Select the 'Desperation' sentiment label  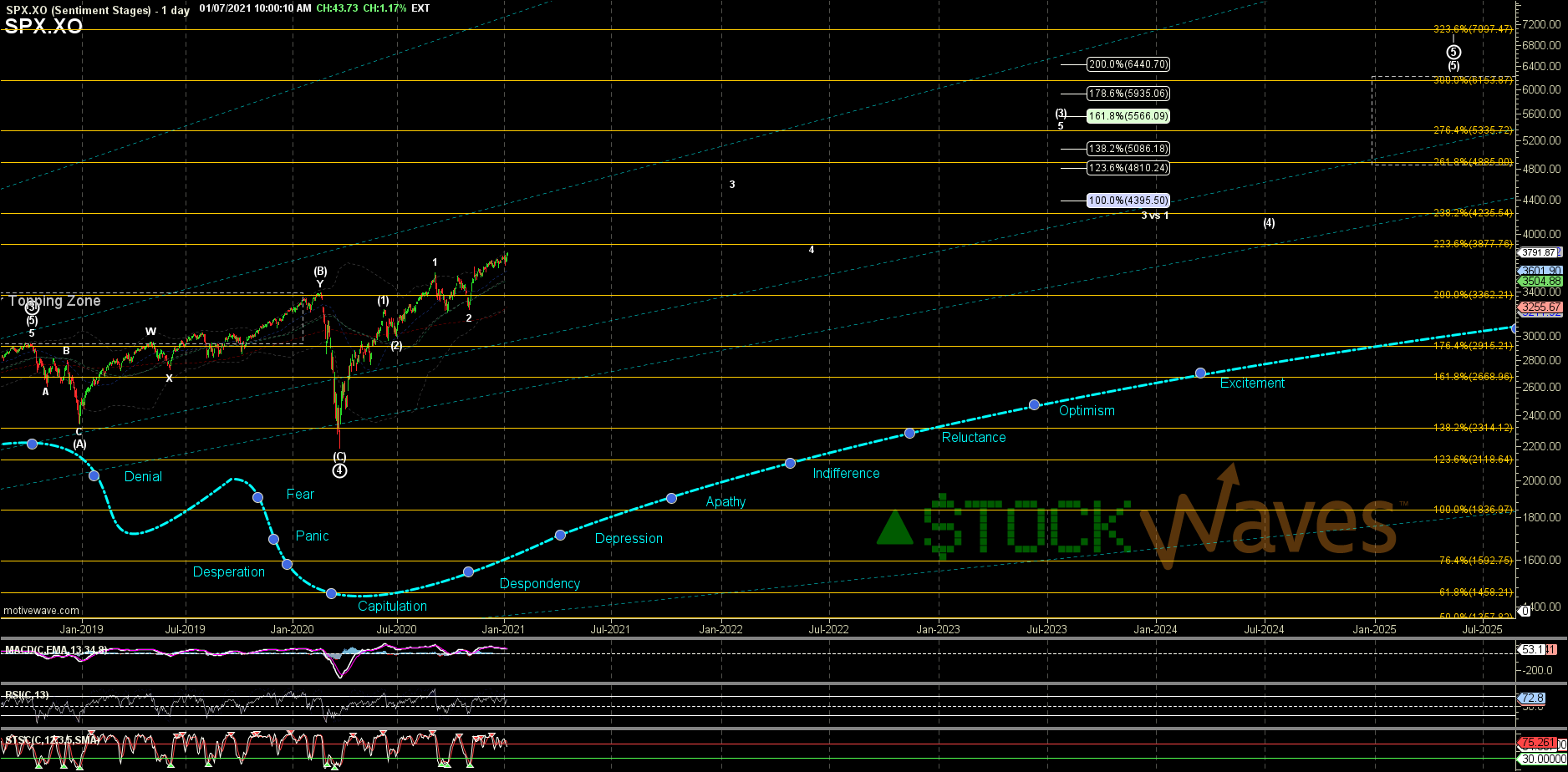(228, 572)
